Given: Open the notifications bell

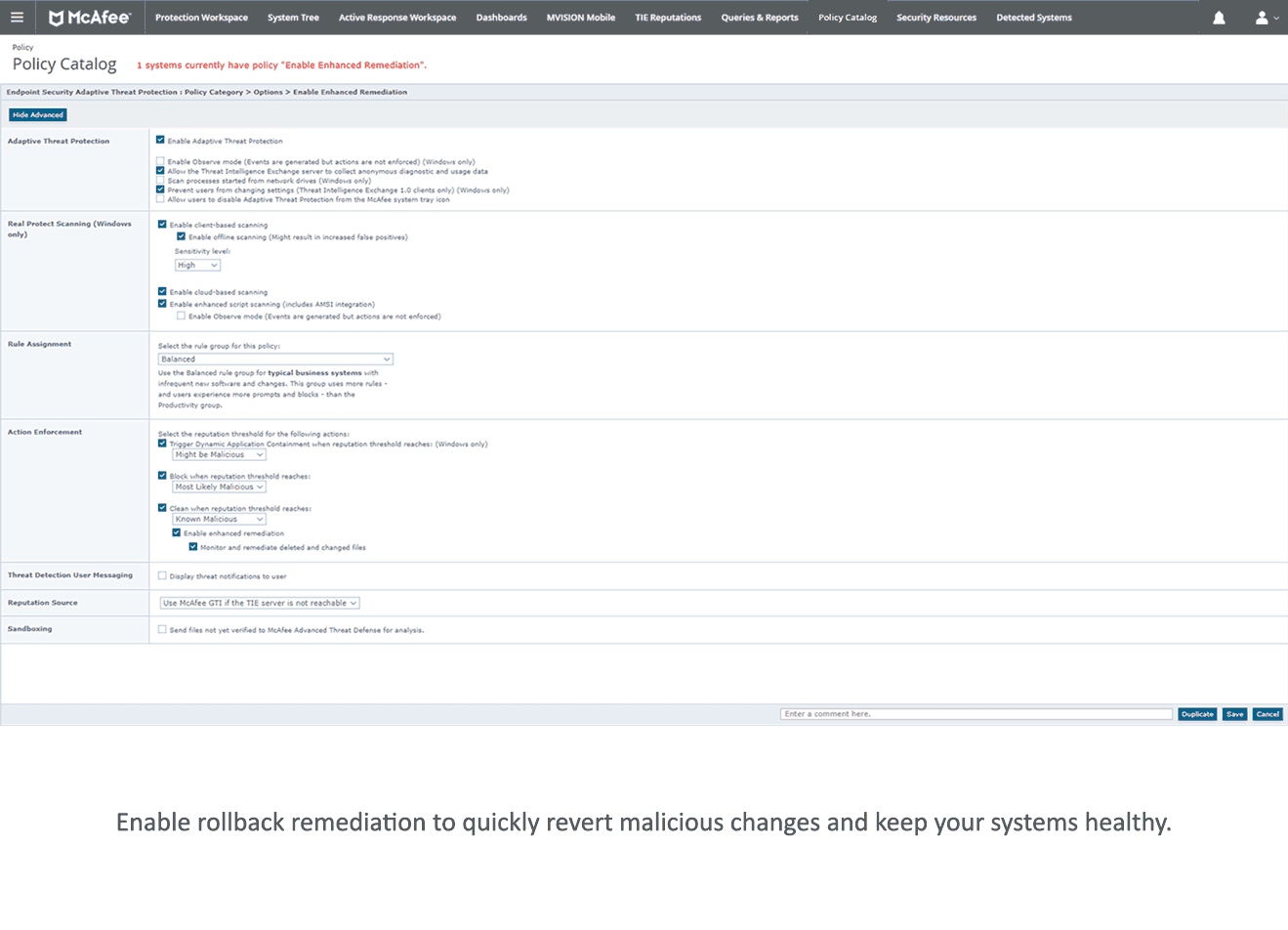Looking at the screenshot, I should [x=1219, y=18].
